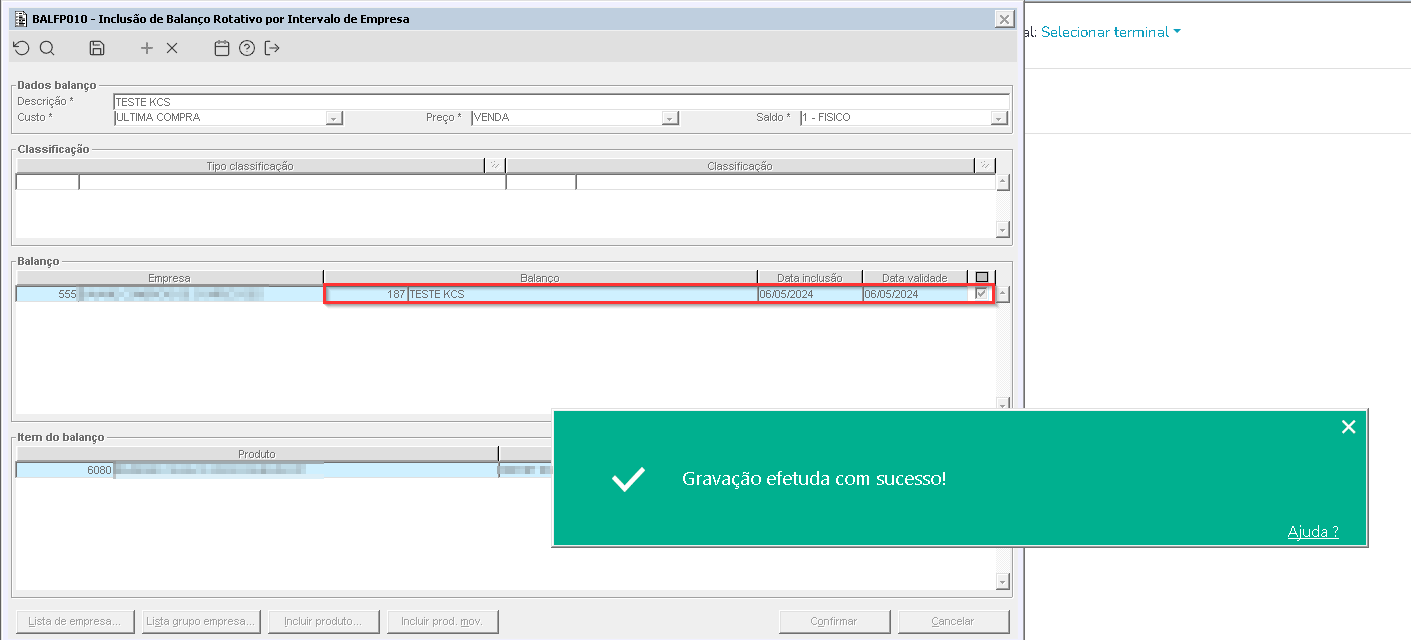Click the Descrição field containing TESTE KCS

[561, 101]
